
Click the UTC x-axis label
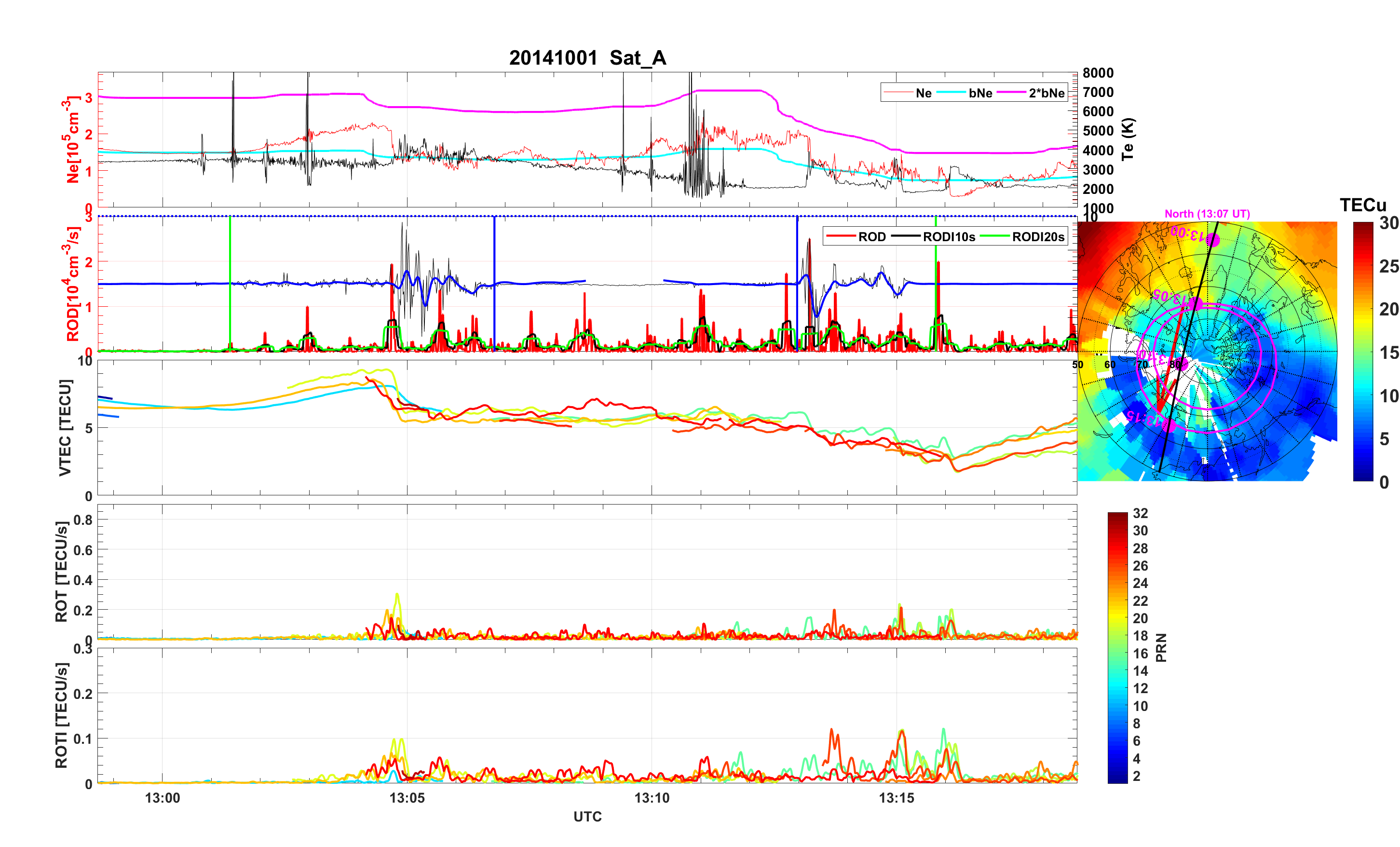(x=587, y=817)
